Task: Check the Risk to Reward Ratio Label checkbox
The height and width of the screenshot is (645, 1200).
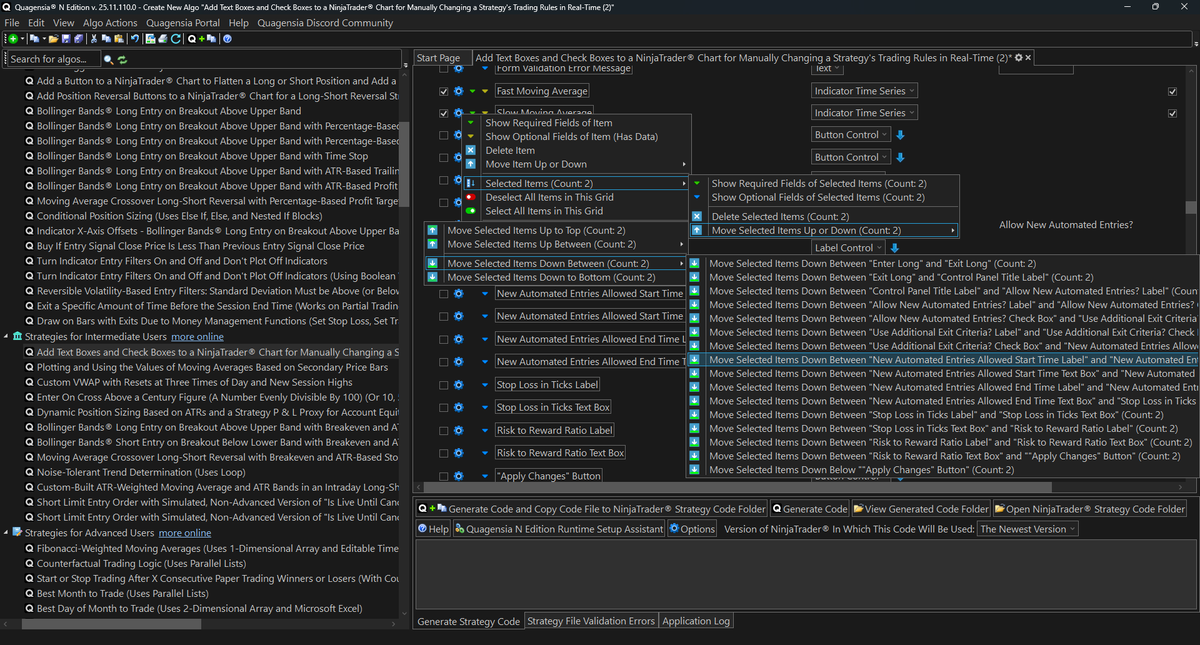Action: pyautogui.click(x=444, y=430)
